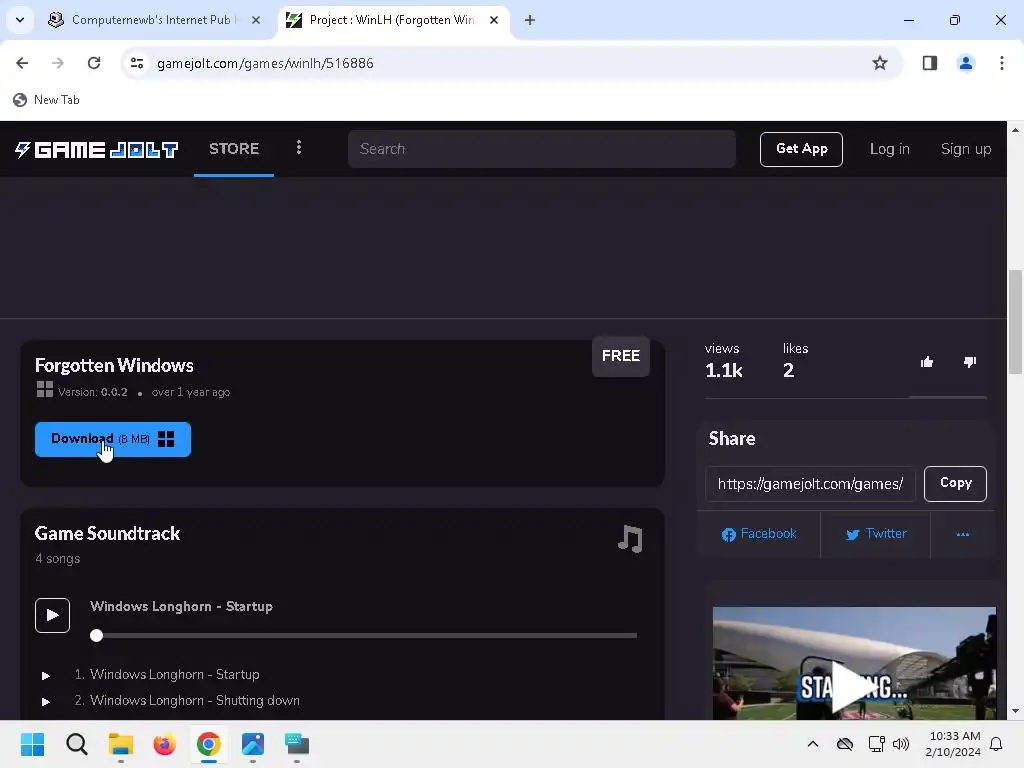Click the "Forgotten Windows" package title
The image size is (1024, 768).
click(114, 366)
